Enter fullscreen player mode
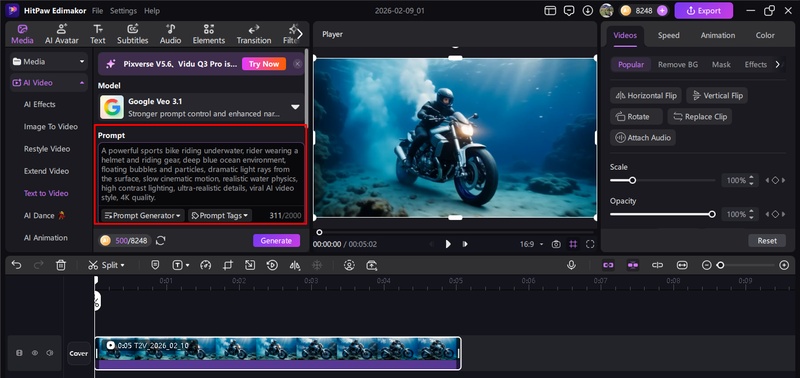Screen dimensions: 800x378 point(590,244)
